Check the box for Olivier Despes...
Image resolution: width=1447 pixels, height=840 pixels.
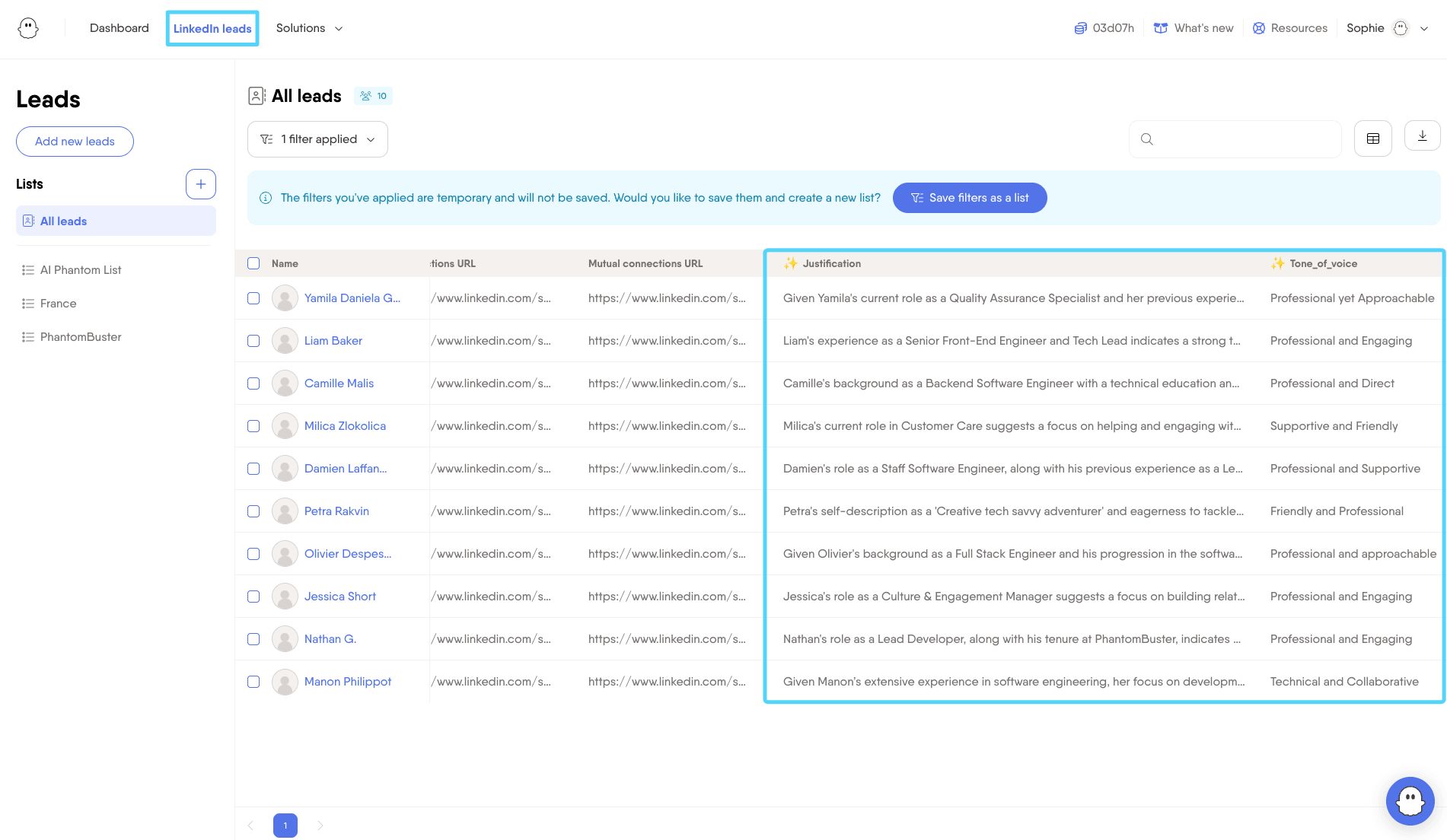tap(253, 554)
